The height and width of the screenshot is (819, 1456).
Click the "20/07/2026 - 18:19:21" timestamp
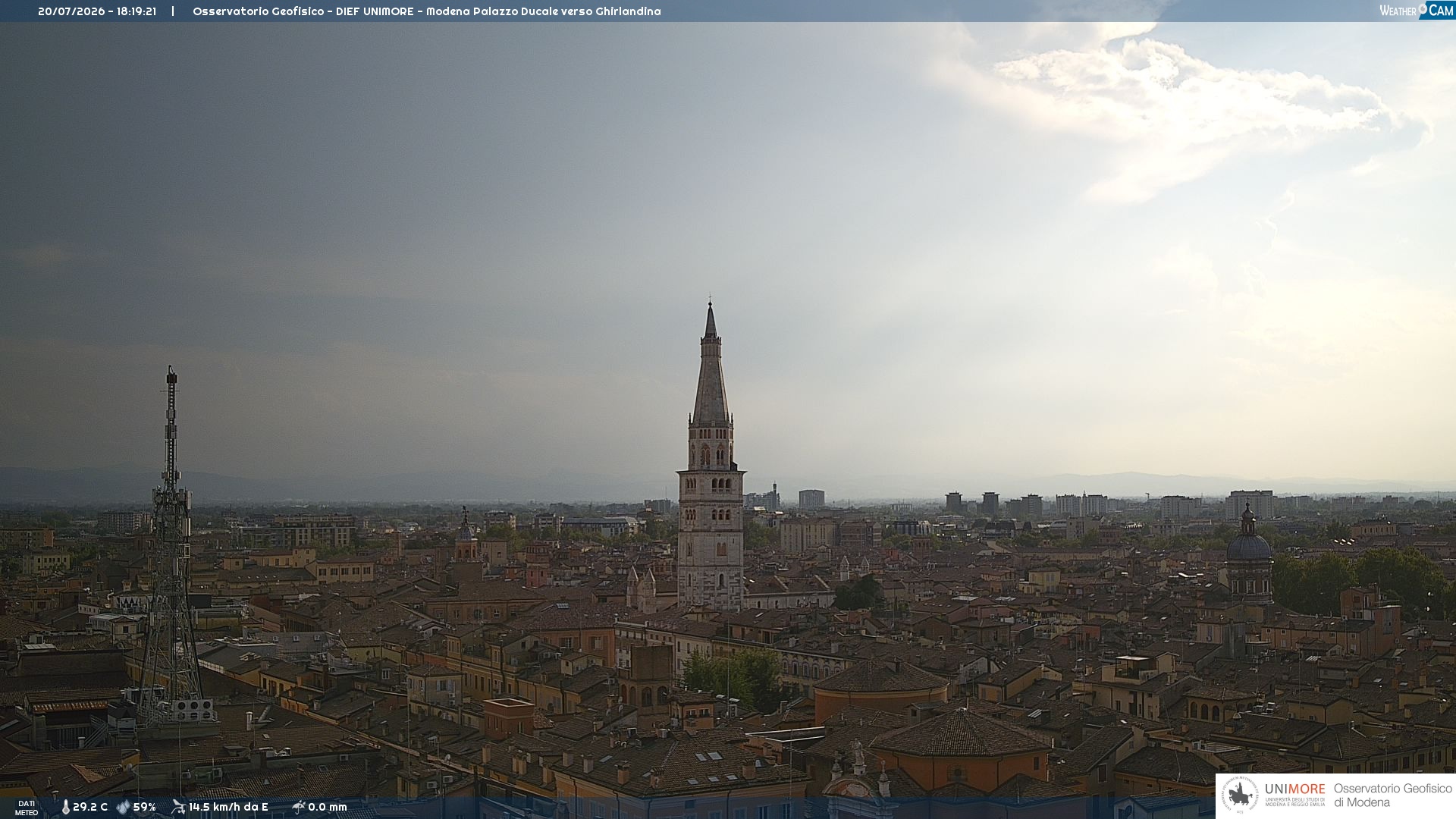point(97,11)
